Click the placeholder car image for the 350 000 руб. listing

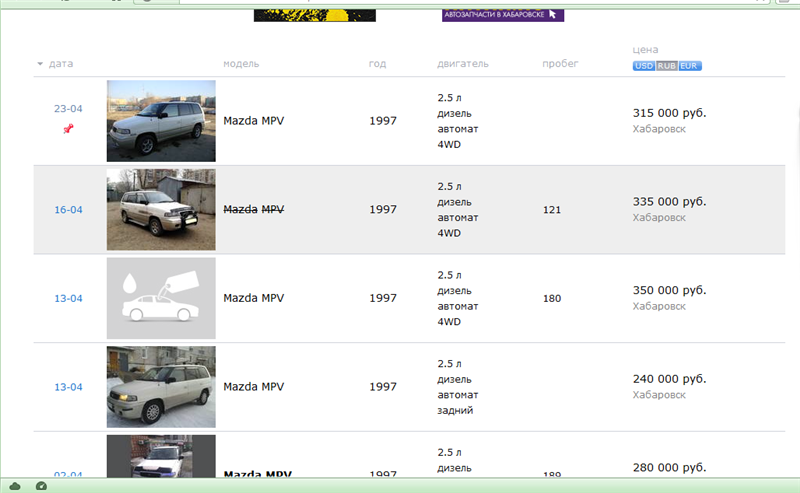161,298
